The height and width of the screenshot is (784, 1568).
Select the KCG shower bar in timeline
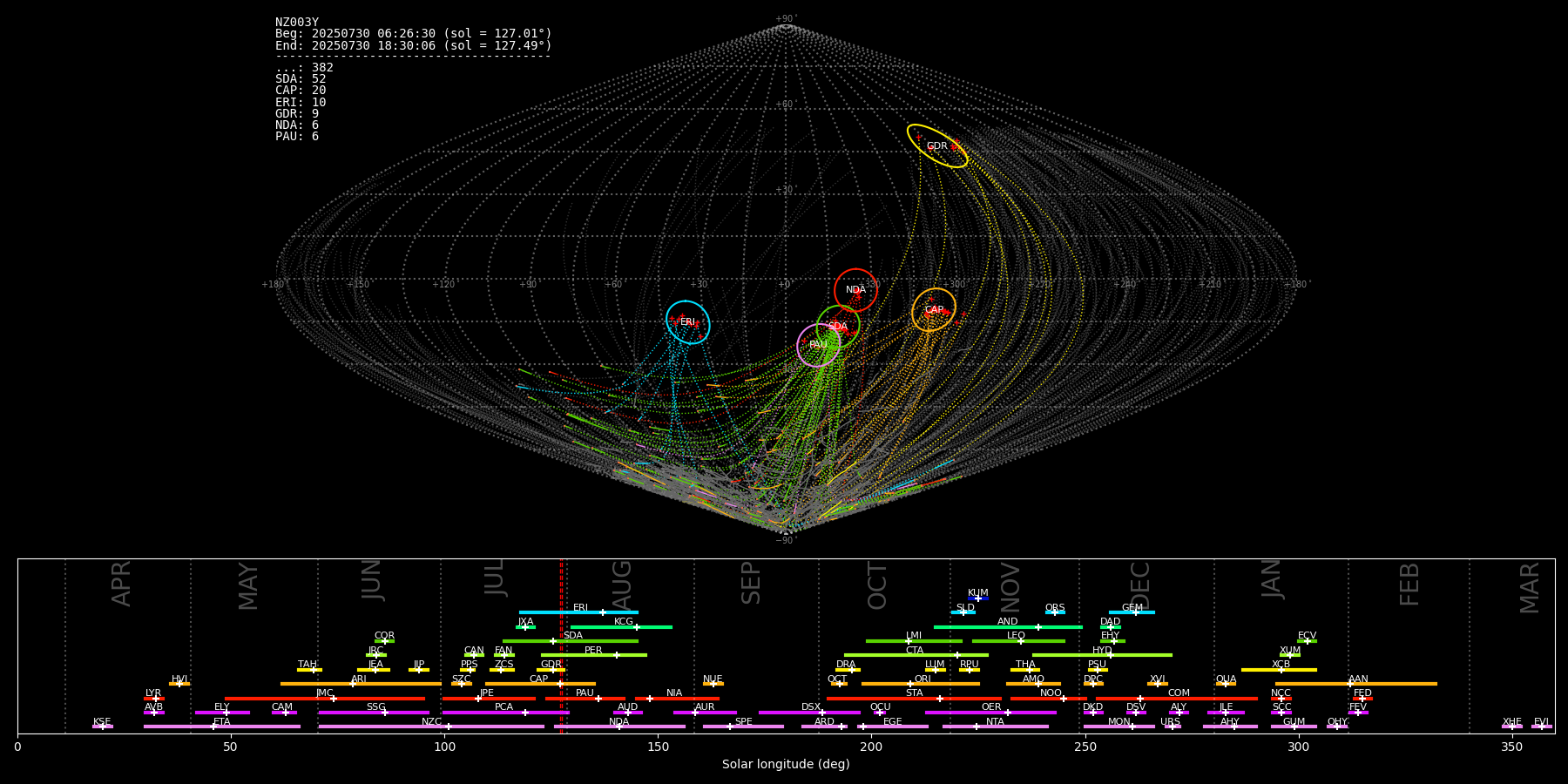tap(621, 627)
